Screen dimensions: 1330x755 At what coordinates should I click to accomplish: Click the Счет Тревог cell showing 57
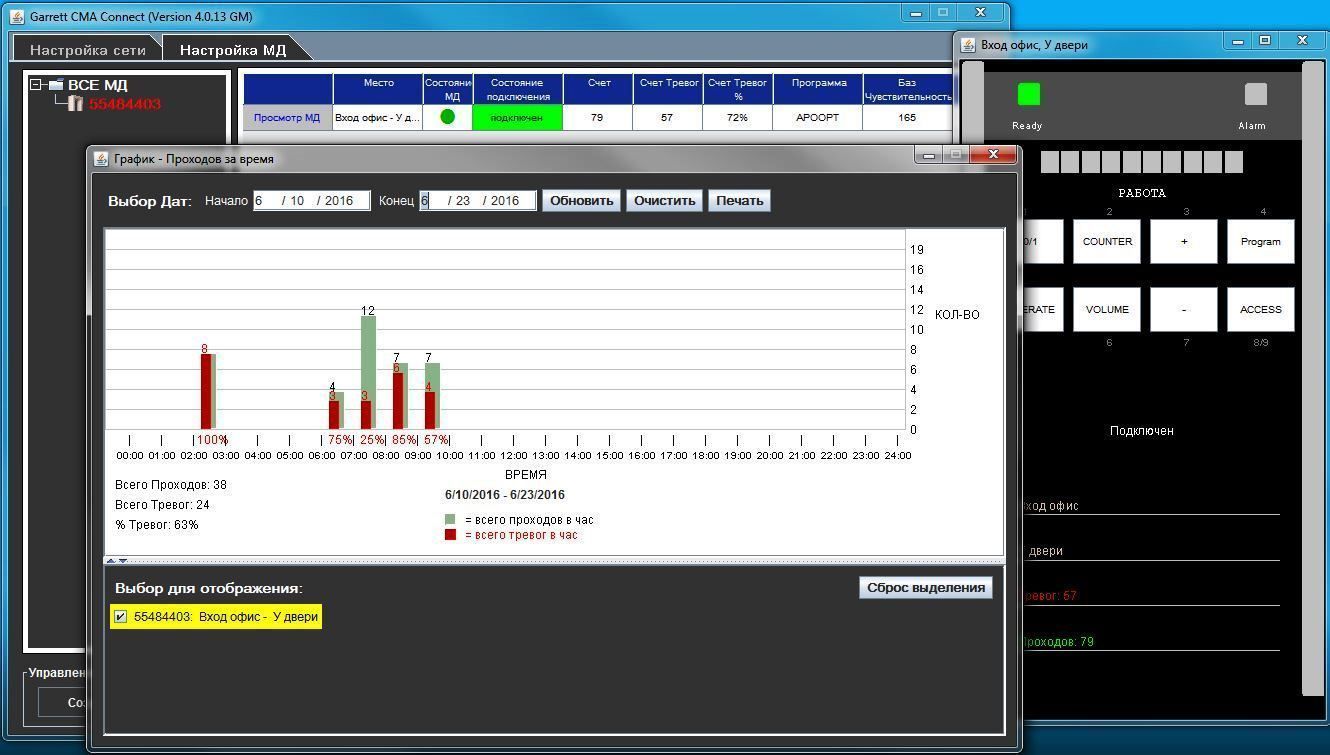coord(667,118)
